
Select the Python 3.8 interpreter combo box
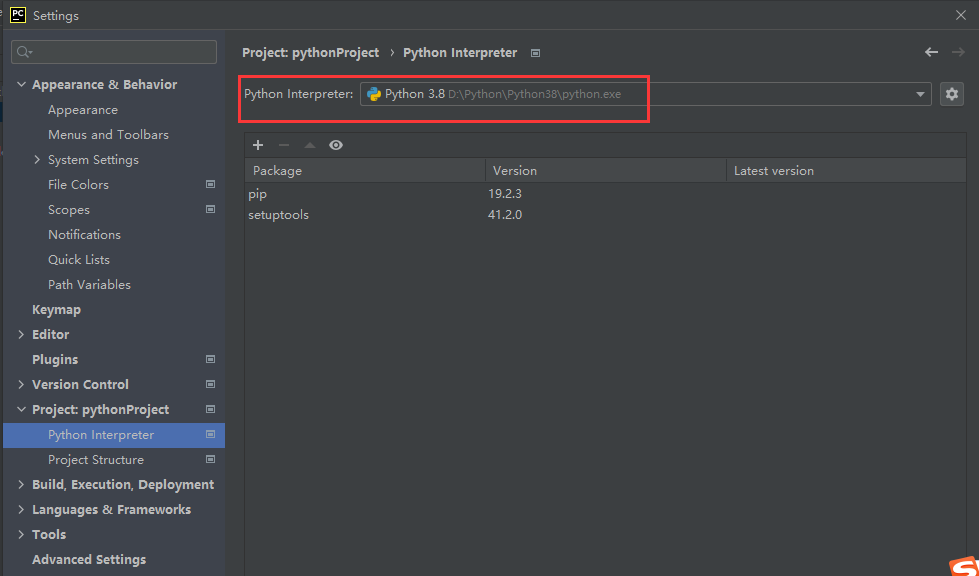[646, 94]
